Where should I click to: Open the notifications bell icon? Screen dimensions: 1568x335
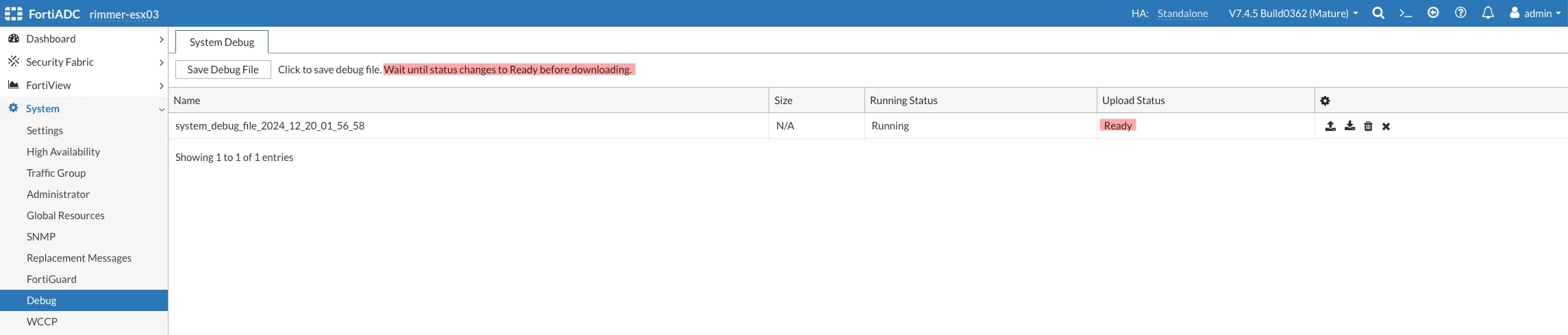[x=1488, y=13]
